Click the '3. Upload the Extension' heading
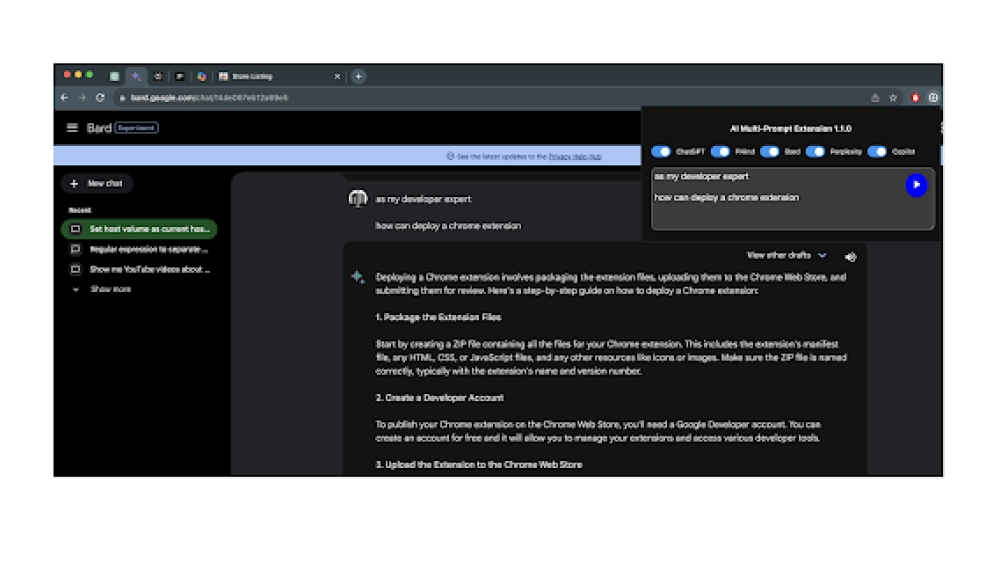The width and height of the screenshot is (1000, 563). [x=479, y=465]
